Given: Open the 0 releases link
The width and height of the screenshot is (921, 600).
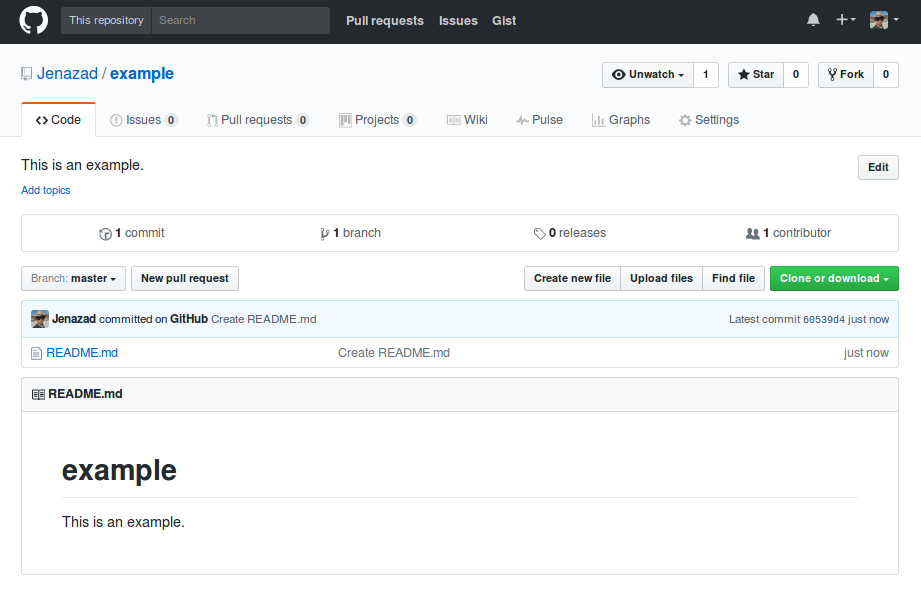Looking at the screenshot, I should pos(570,233).
